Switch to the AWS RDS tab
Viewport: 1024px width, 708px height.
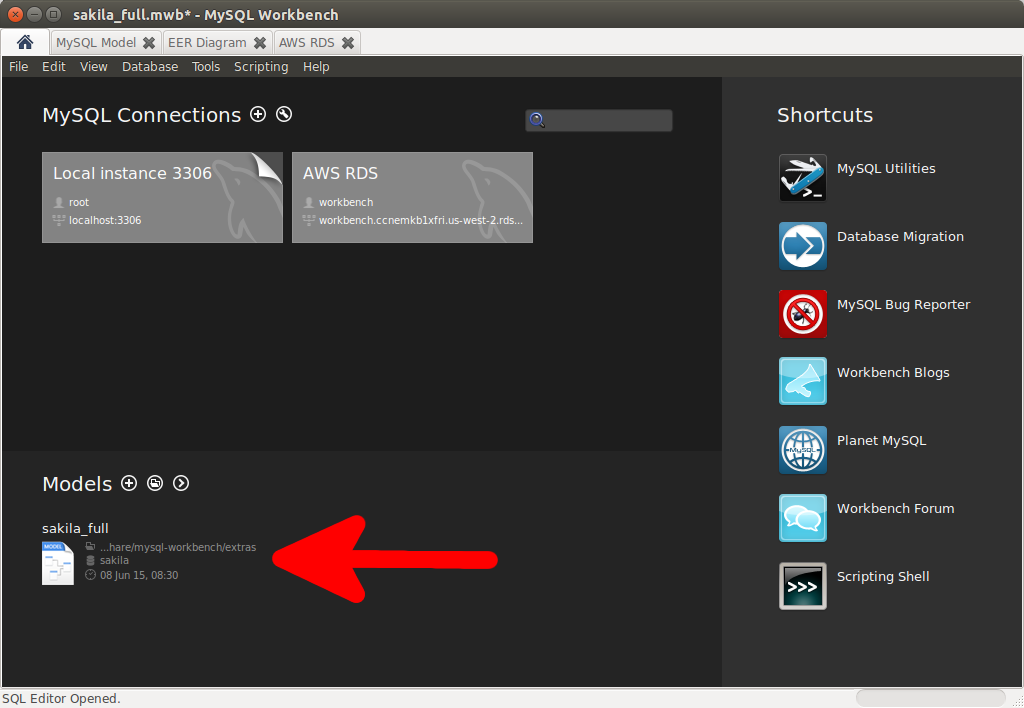click(x=306, y=42)
